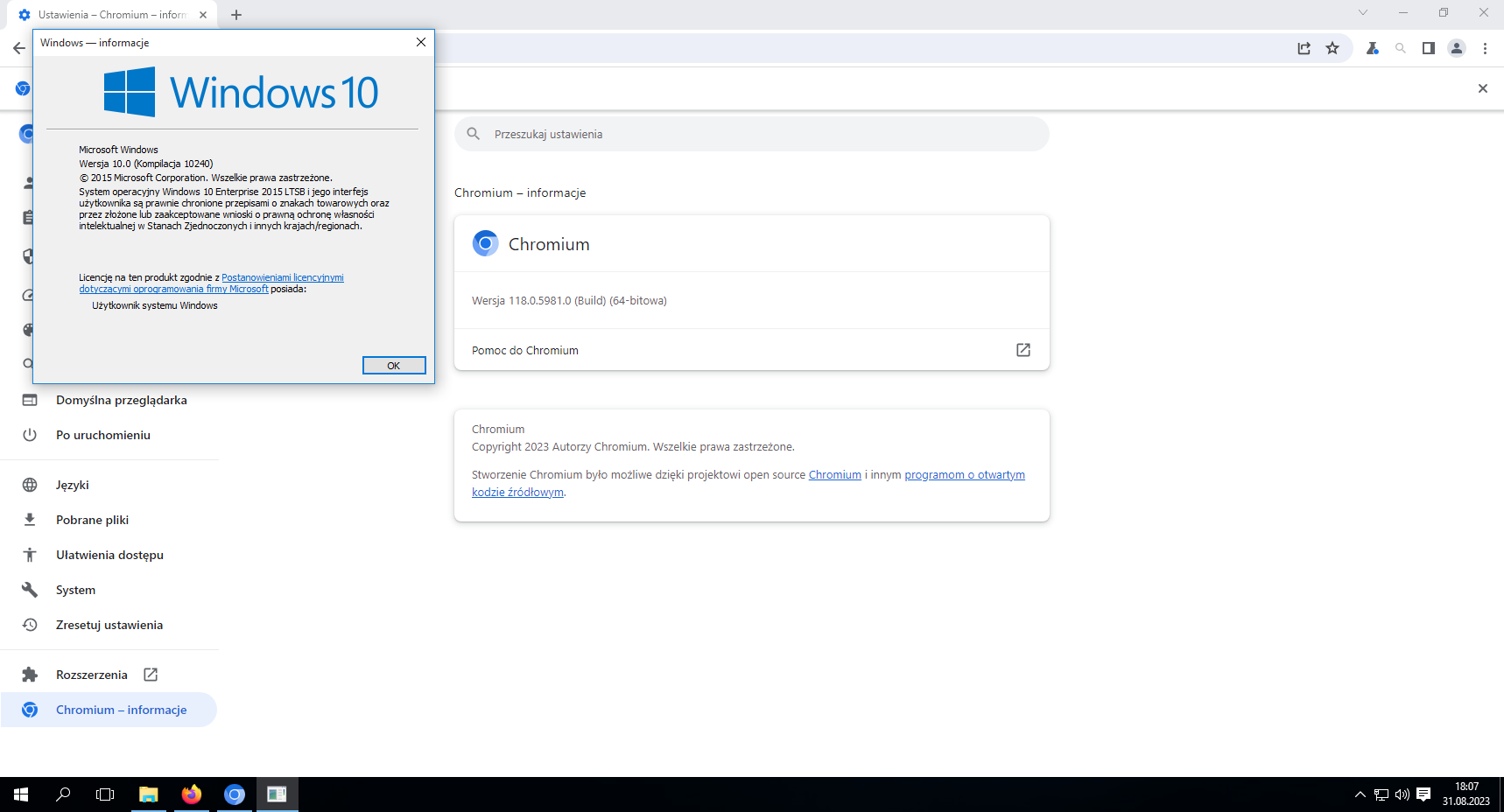Open the tab search chevron

1363,12
